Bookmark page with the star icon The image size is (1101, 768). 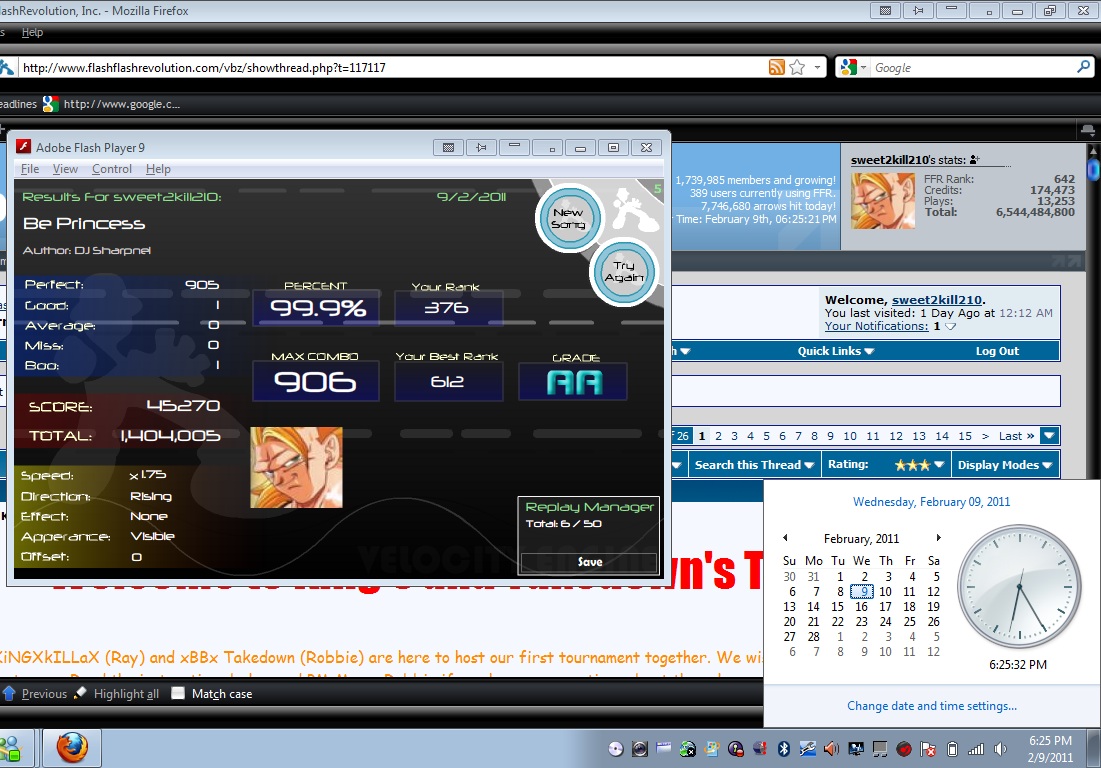pos(797,67)
